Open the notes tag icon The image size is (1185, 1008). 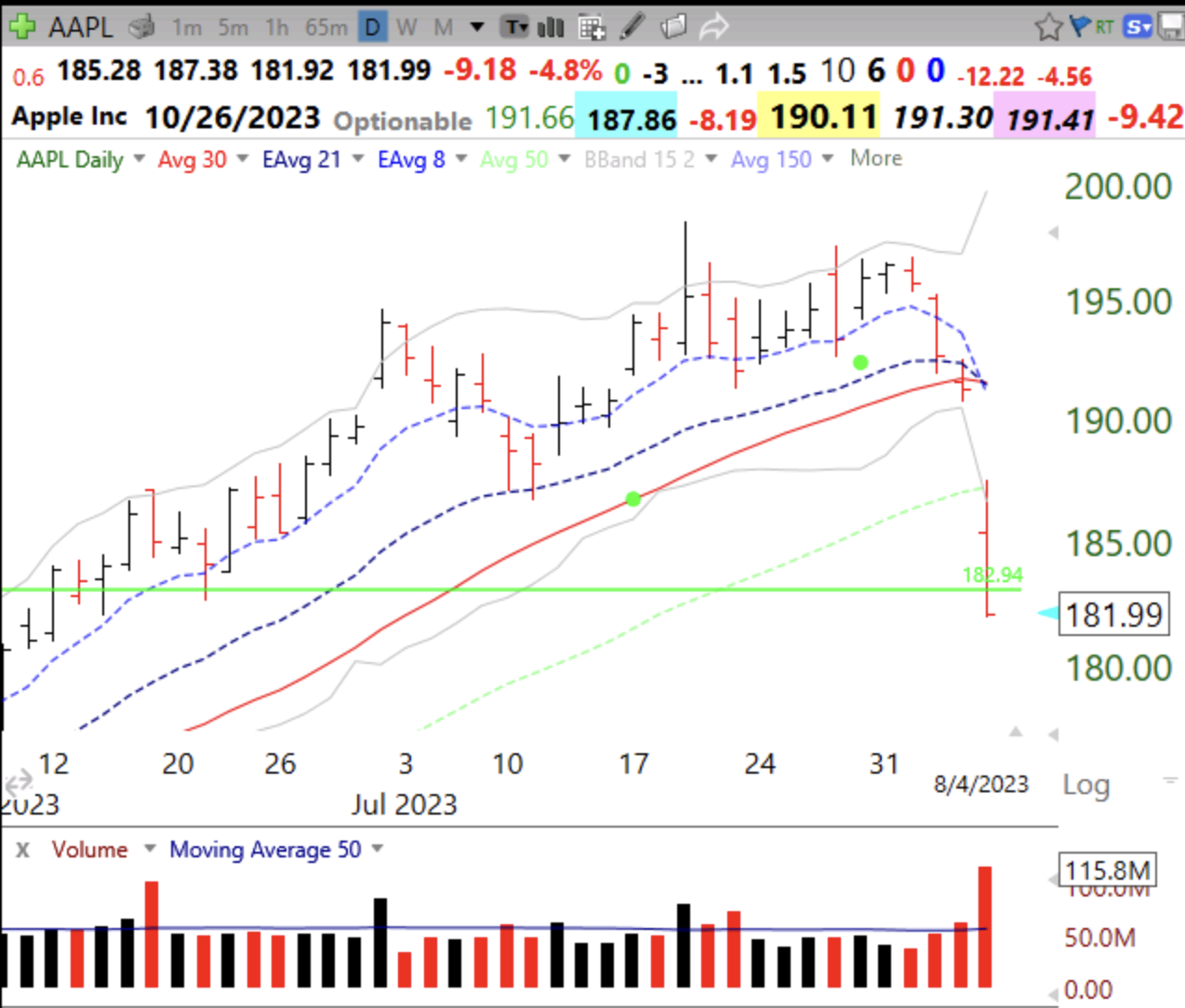click(673, 27)
